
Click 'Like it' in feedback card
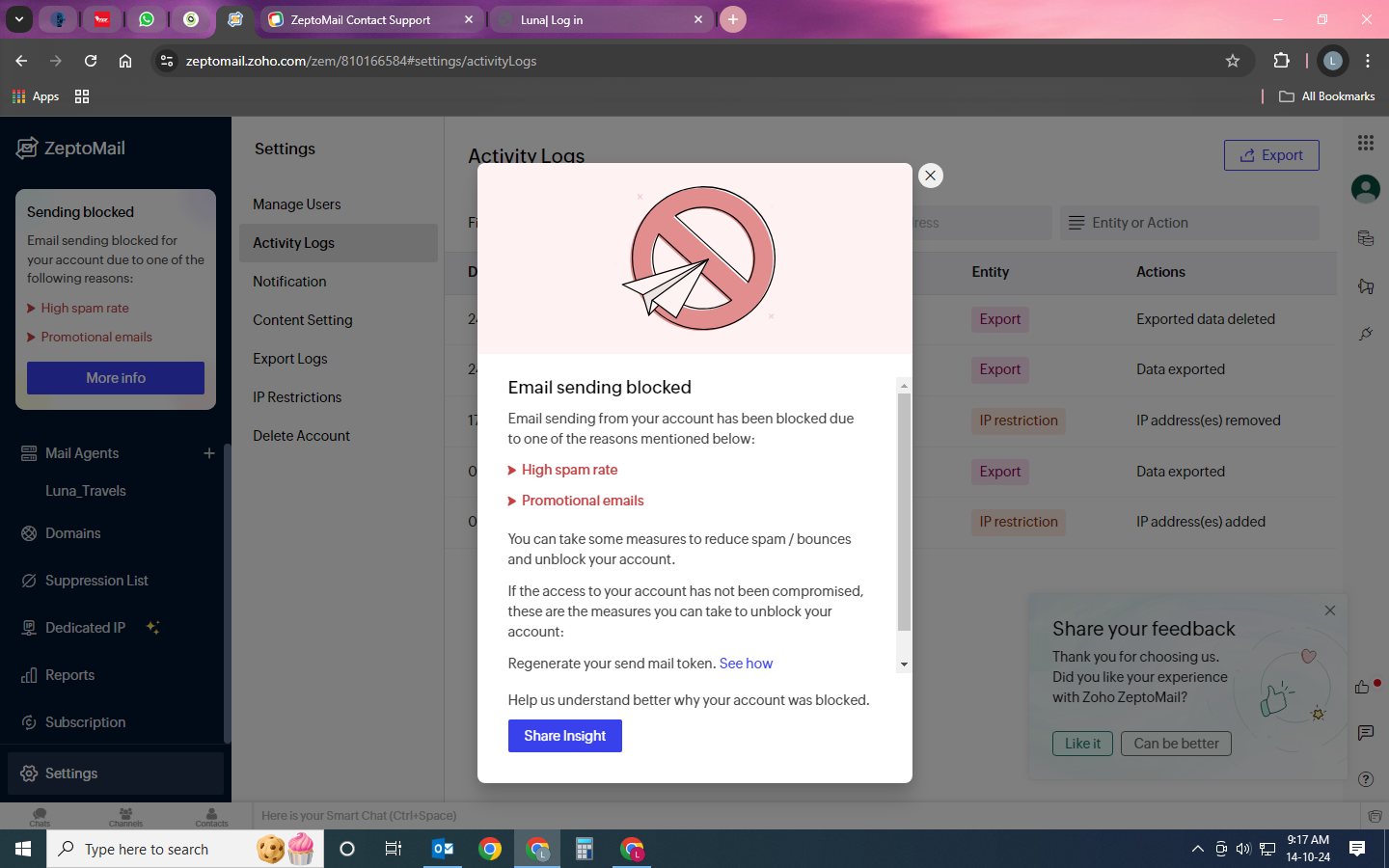tap(1083, 744)
